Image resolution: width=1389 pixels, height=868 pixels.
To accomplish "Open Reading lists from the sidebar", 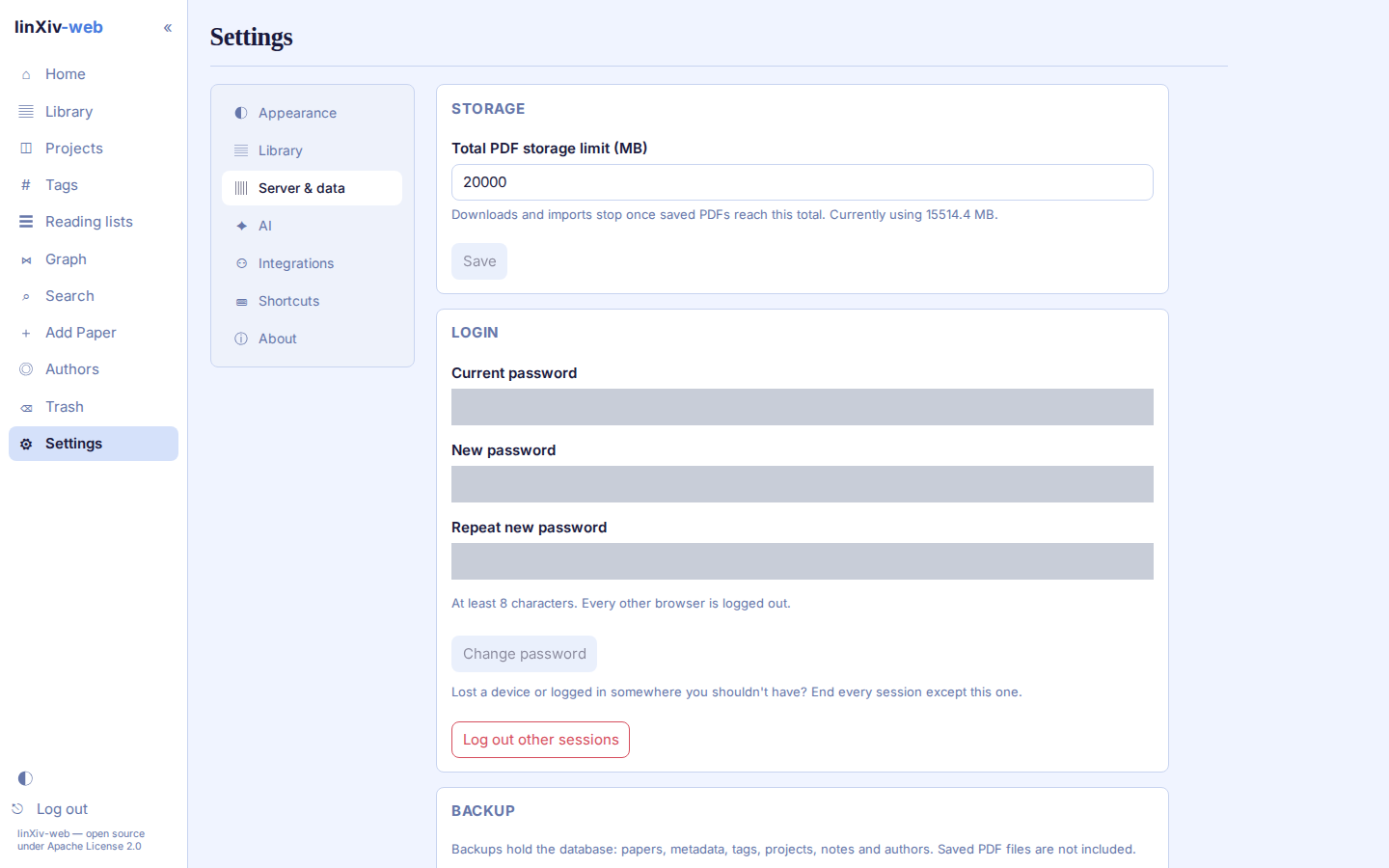I will 94,222.
